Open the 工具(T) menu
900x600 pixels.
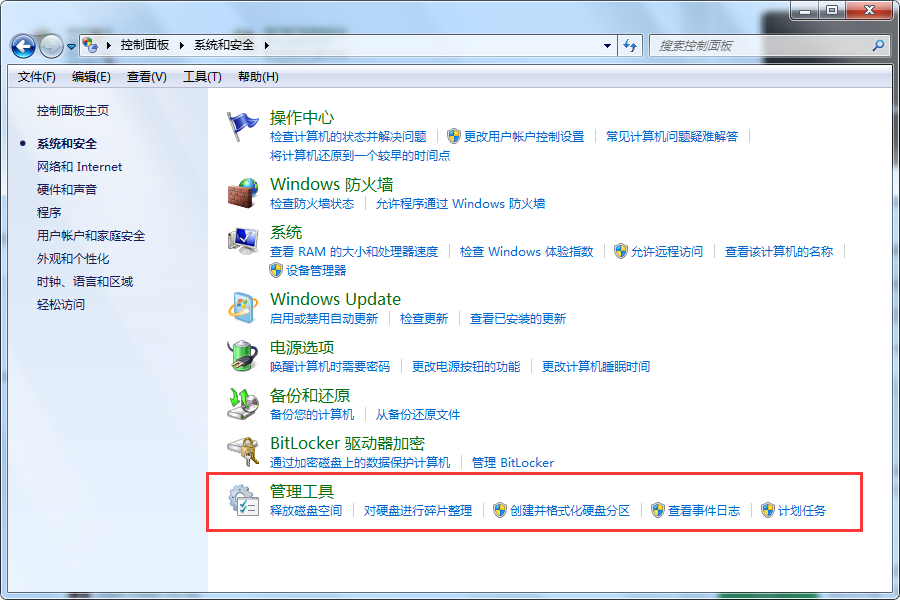tap(202, 77)
